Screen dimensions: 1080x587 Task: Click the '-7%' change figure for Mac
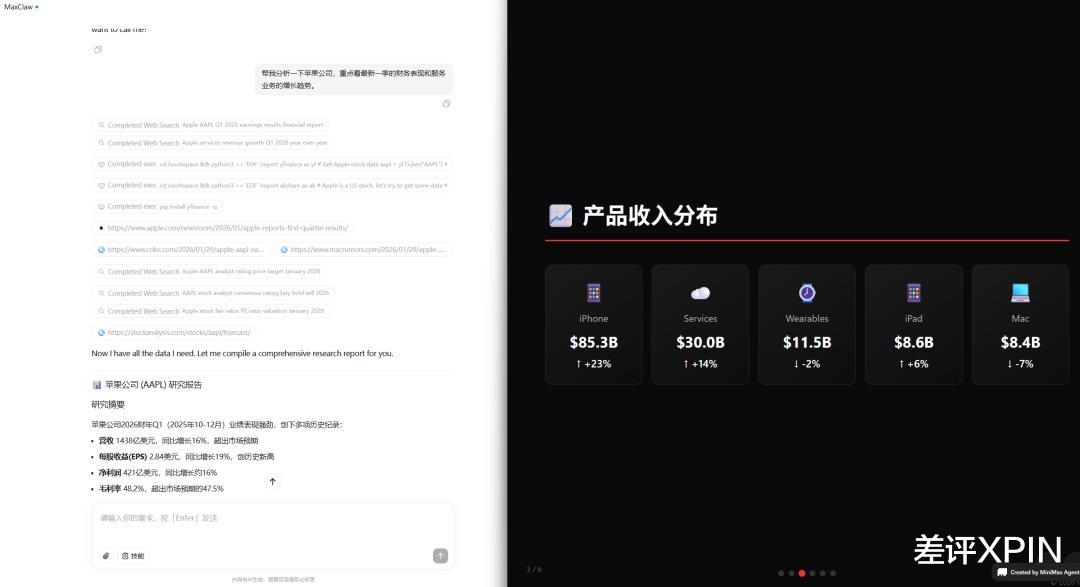click(1020, 364)
